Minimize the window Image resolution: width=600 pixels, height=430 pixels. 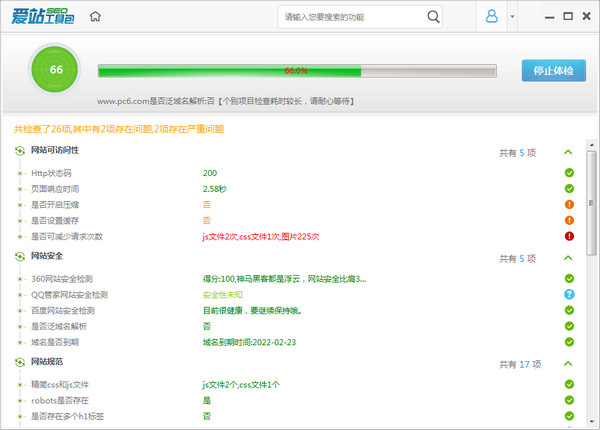549,17
